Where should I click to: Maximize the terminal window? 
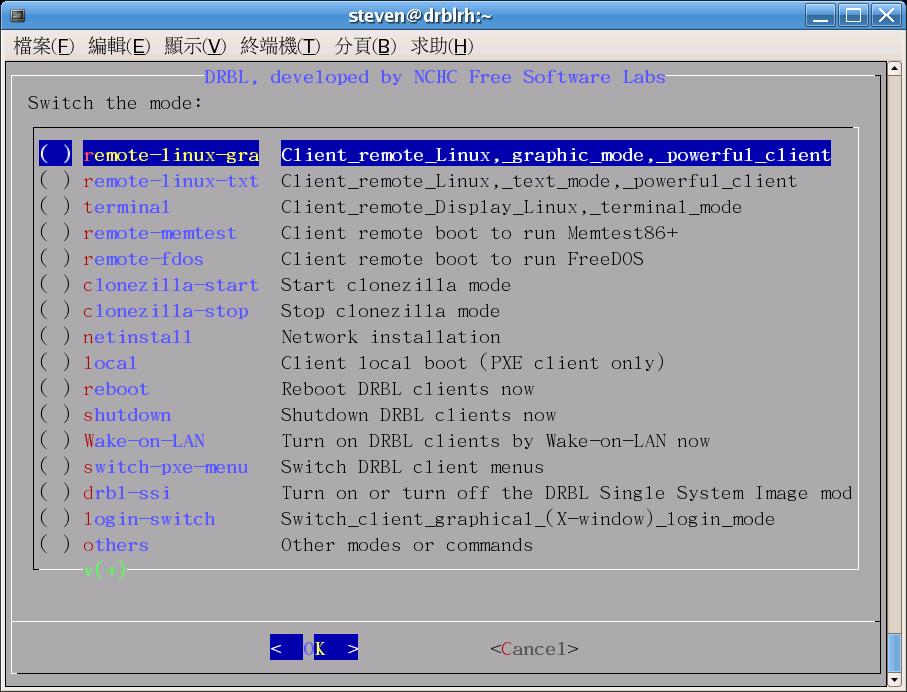[x=853, y=15]
